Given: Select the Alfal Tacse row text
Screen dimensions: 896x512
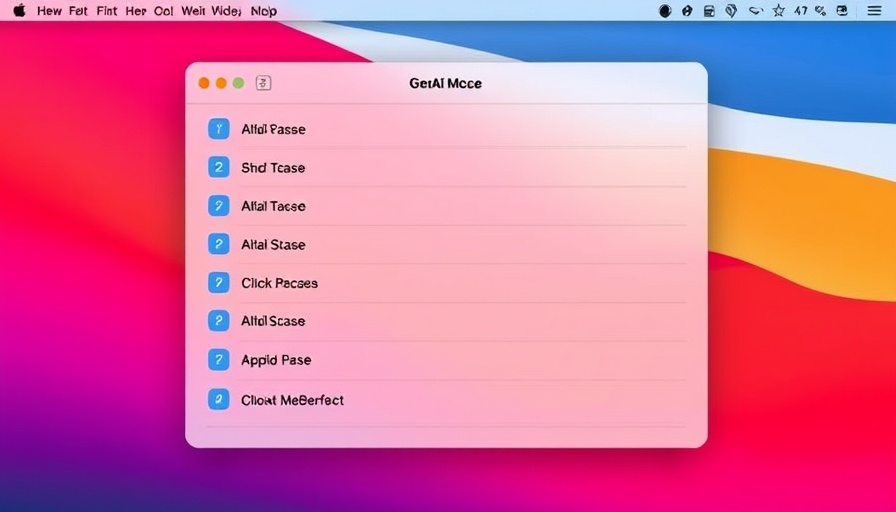Looking at the screenshot, I should tap(273, 206).
